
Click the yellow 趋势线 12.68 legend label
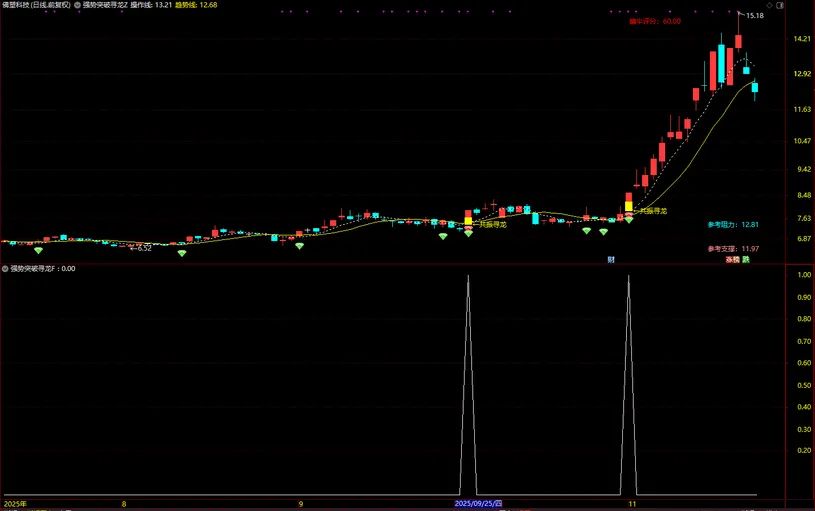coord(197,5)
